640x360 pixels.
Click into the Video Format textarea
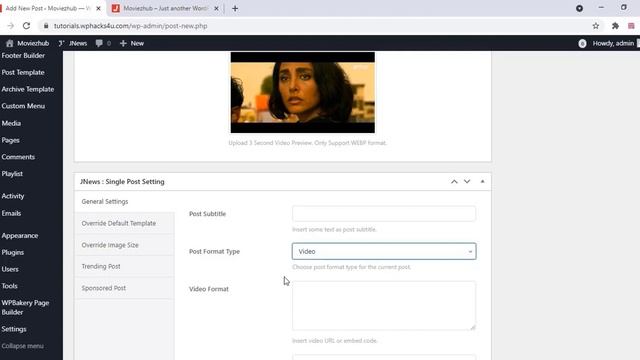point(384,306)
